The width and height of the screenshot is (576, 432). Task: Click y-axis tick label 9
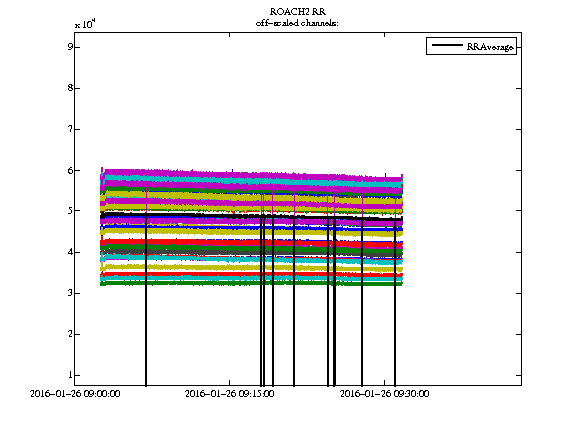coord(70,47)
